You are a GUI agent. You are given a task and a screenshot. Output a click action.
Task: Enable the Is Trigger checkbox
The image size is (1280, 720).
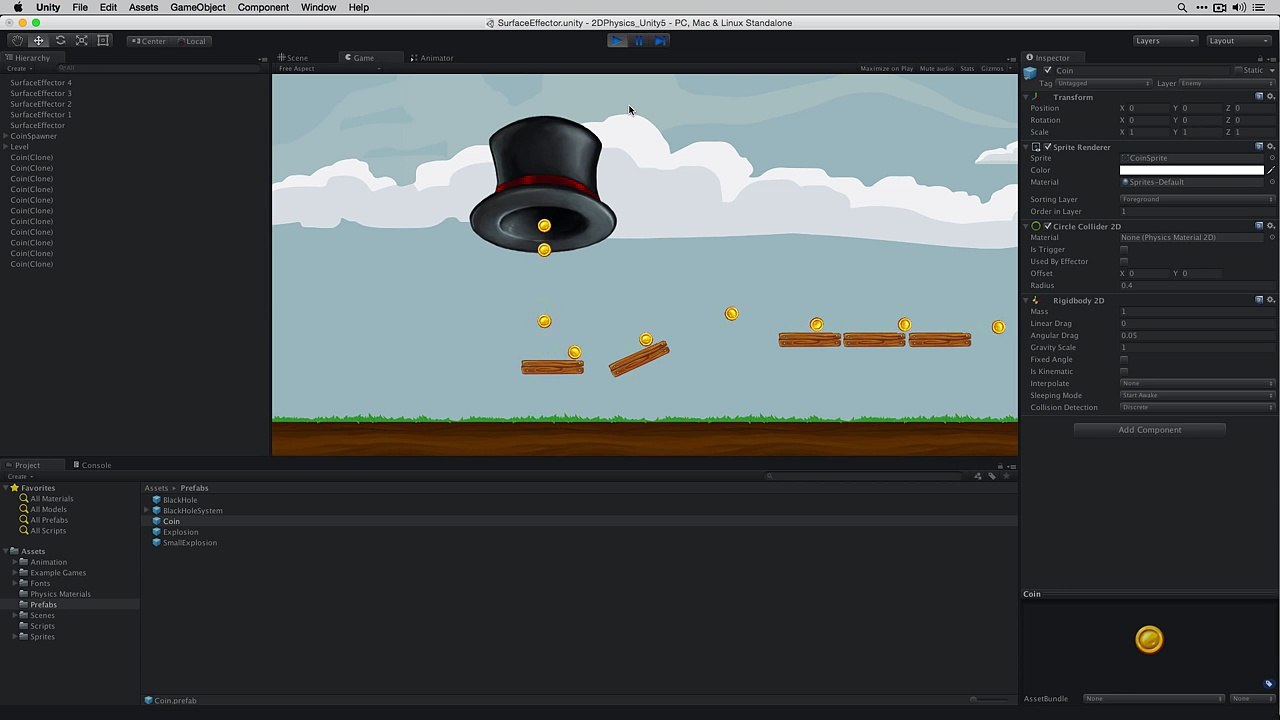pyautogui.click(x=1124, y=250)
